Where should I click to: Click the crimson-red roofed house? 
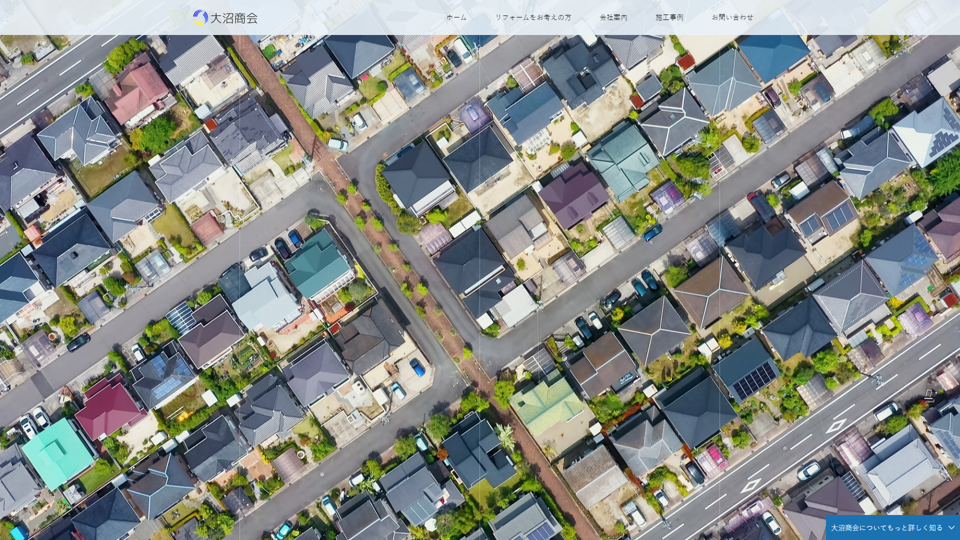[108, 407]
